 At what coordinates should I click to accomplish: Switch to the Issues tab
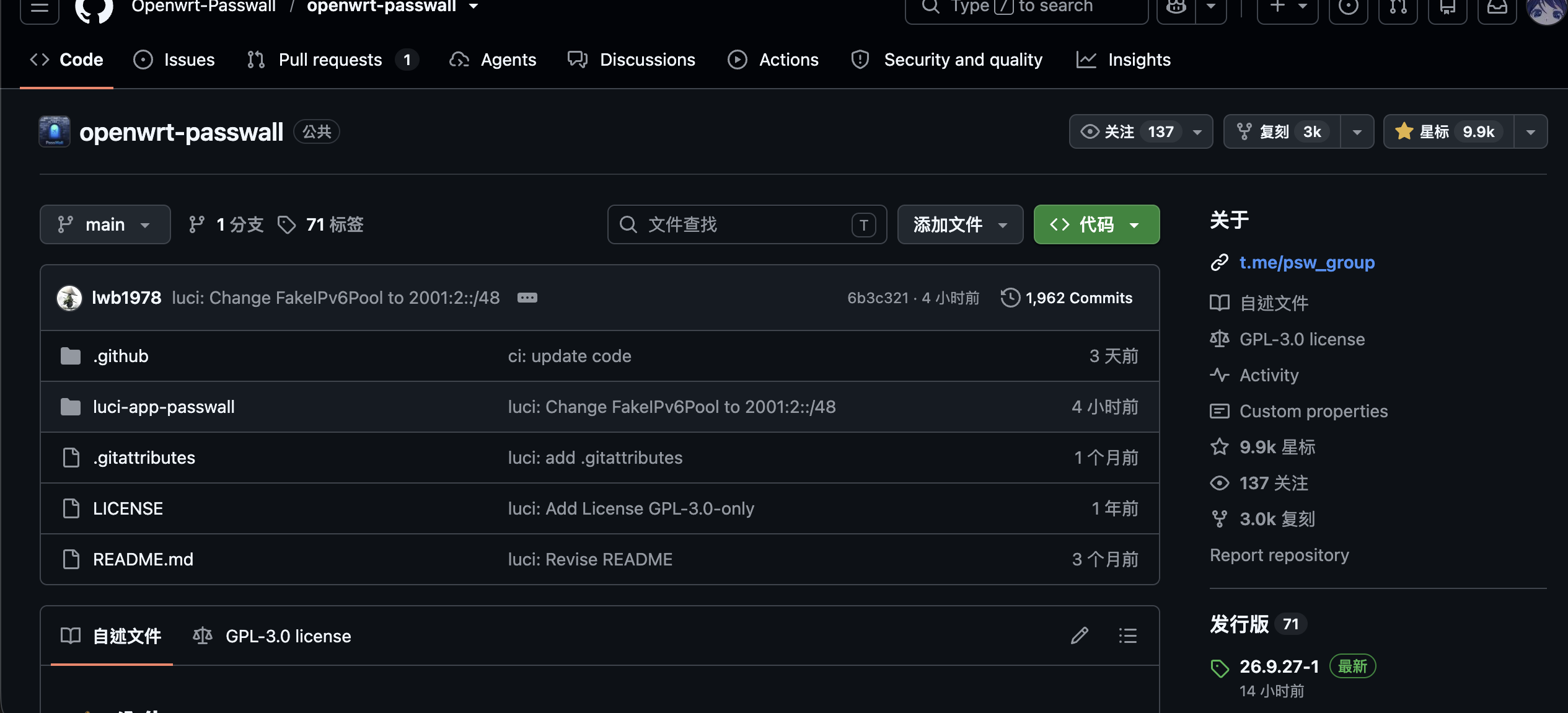tap(174, 60)
